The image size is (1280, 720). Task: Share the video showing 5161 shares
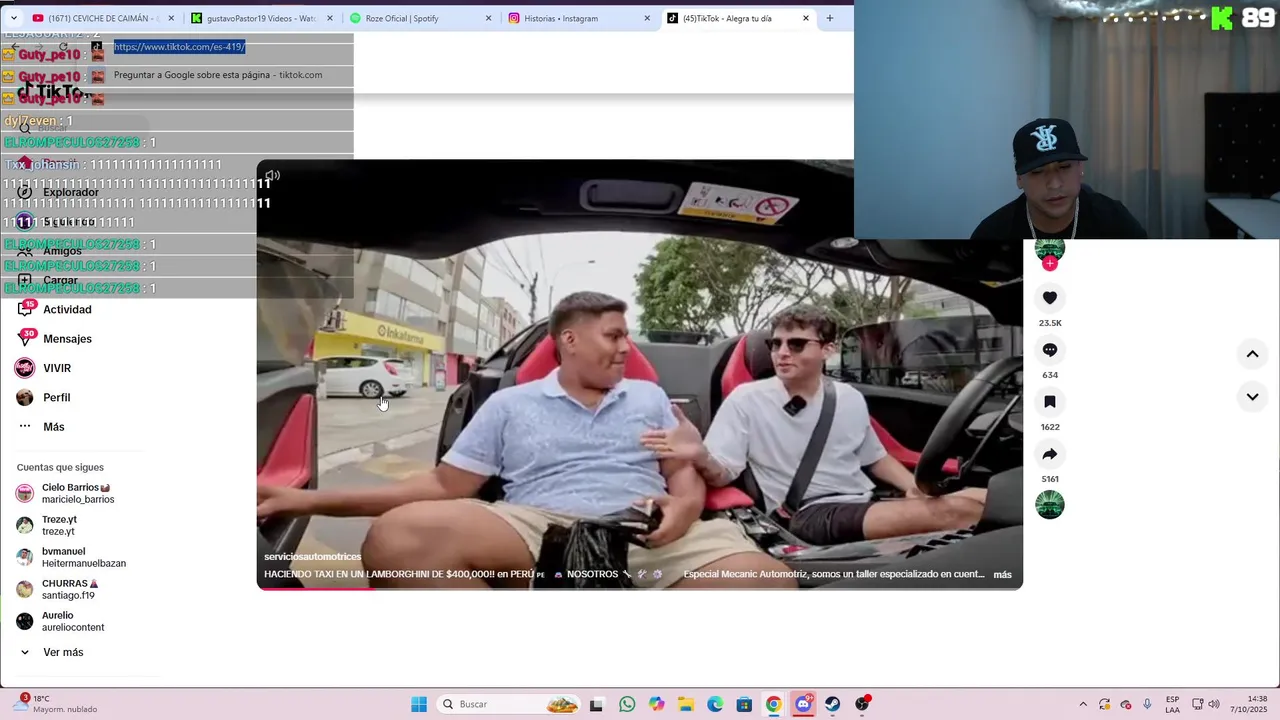click(x=1049, y=454)
